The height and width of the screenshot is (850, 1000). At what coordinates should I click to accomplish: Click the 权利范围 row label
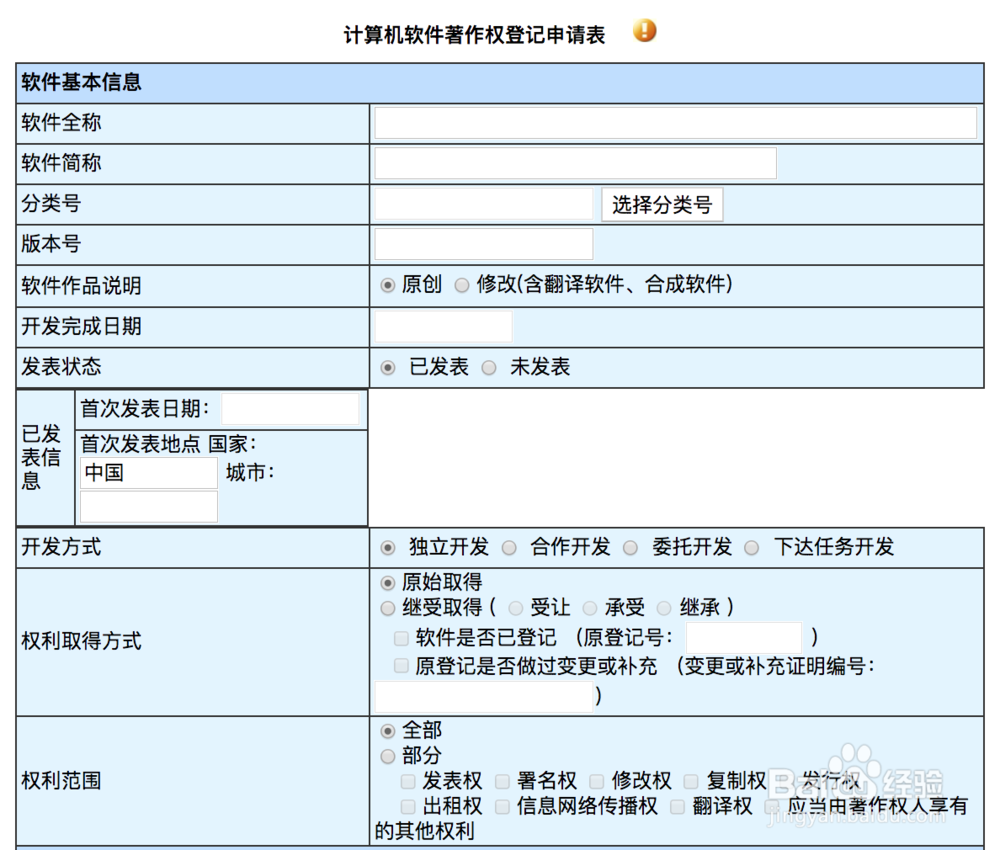(61, 780)
